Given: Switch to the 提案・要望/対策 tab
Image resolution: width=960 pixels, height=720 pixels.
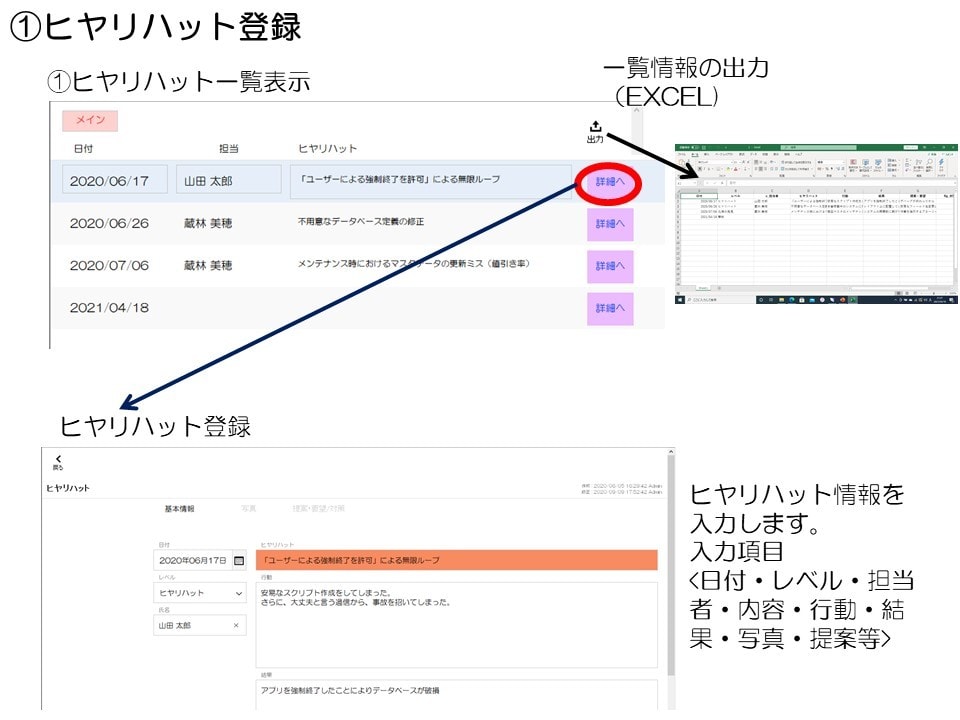Looking at the screenshot, I should tap(318, 509).
